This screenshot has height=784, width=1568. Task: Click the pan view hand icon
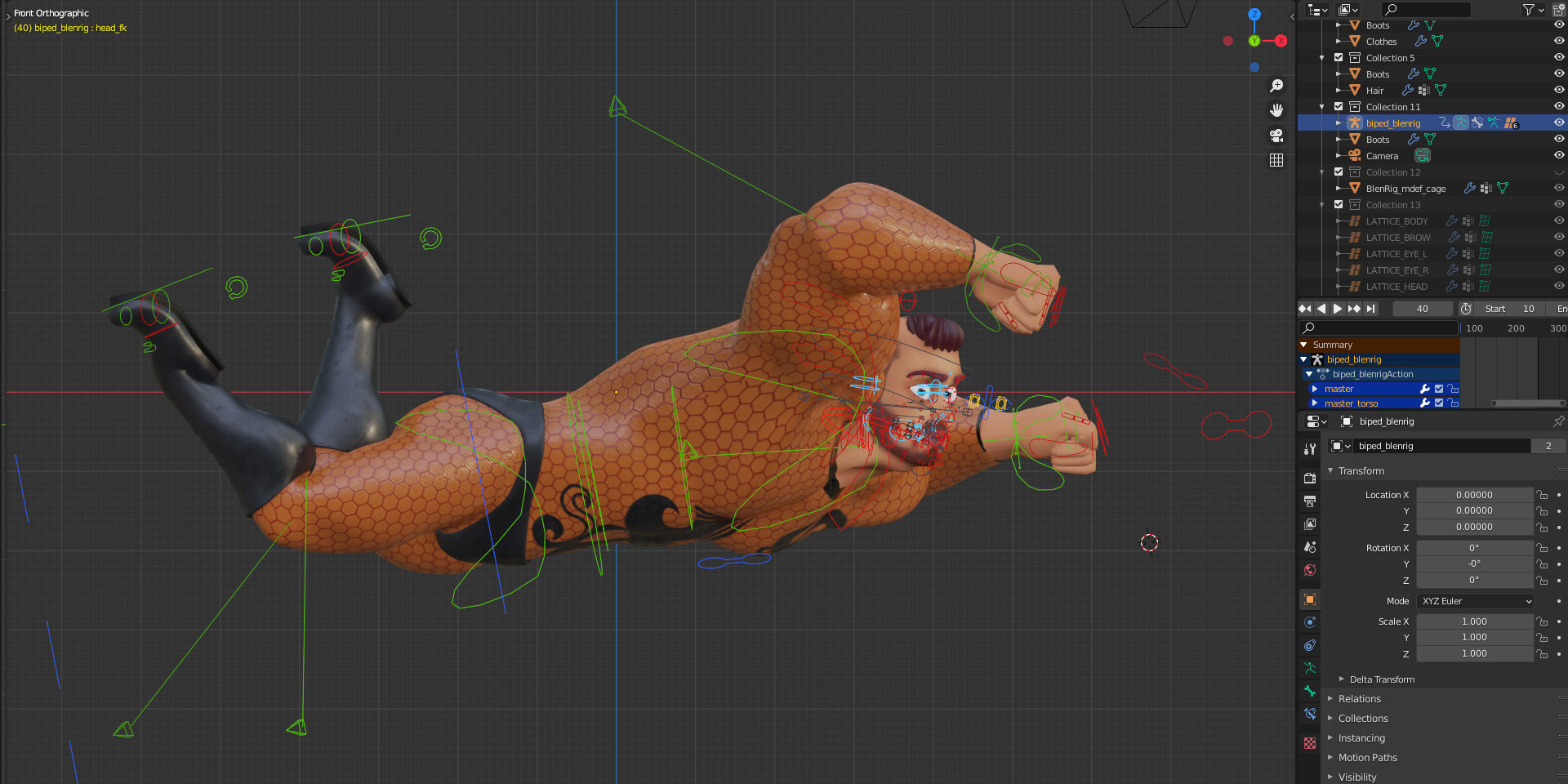(x=1276, y=110)
